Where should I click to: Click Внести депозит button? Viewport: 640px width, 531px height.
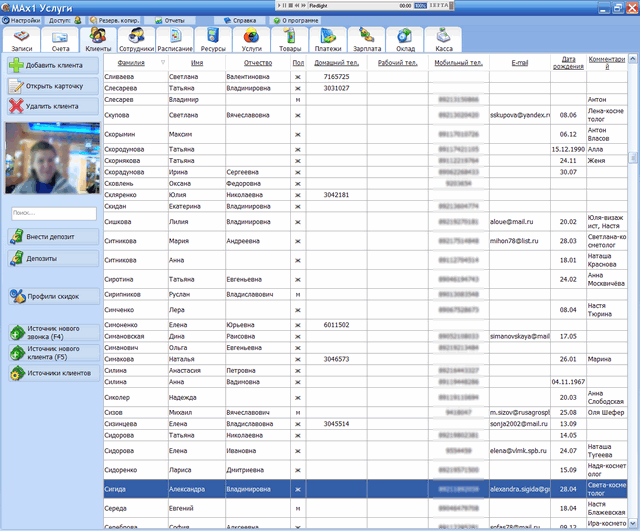point(53,237)
